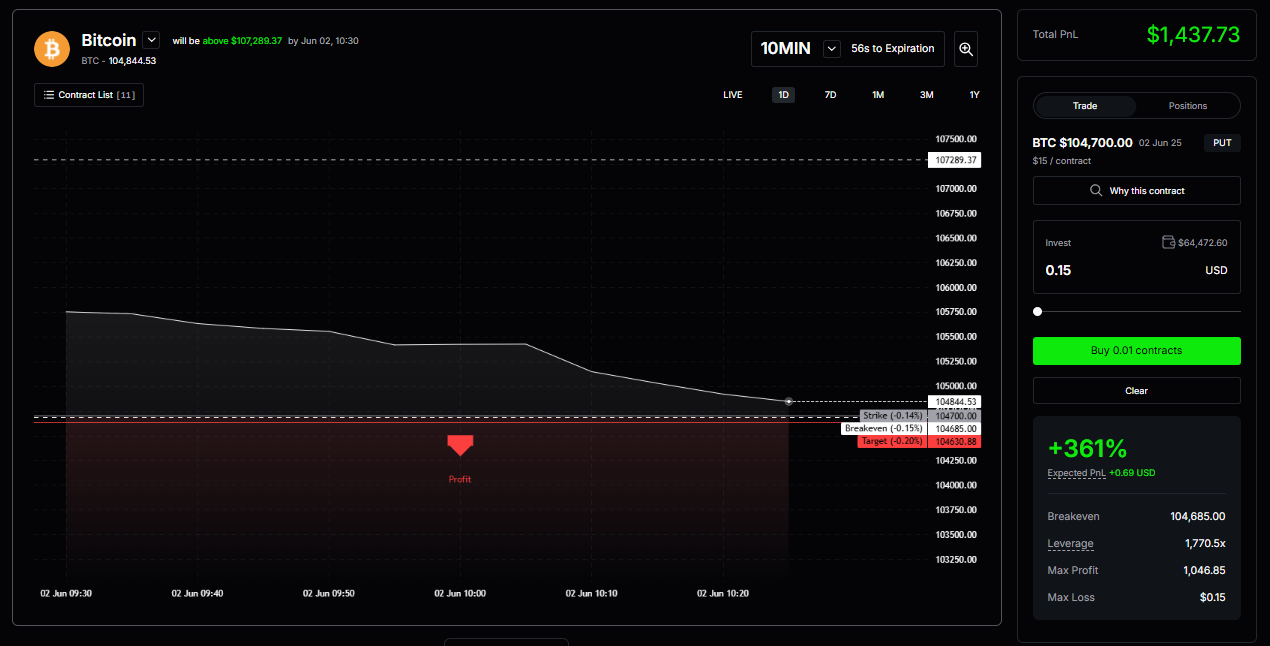Screen dimensions: 1270x646
Task: Open the Bitcoin asset dropdown chevron
Action: [151, 40]
